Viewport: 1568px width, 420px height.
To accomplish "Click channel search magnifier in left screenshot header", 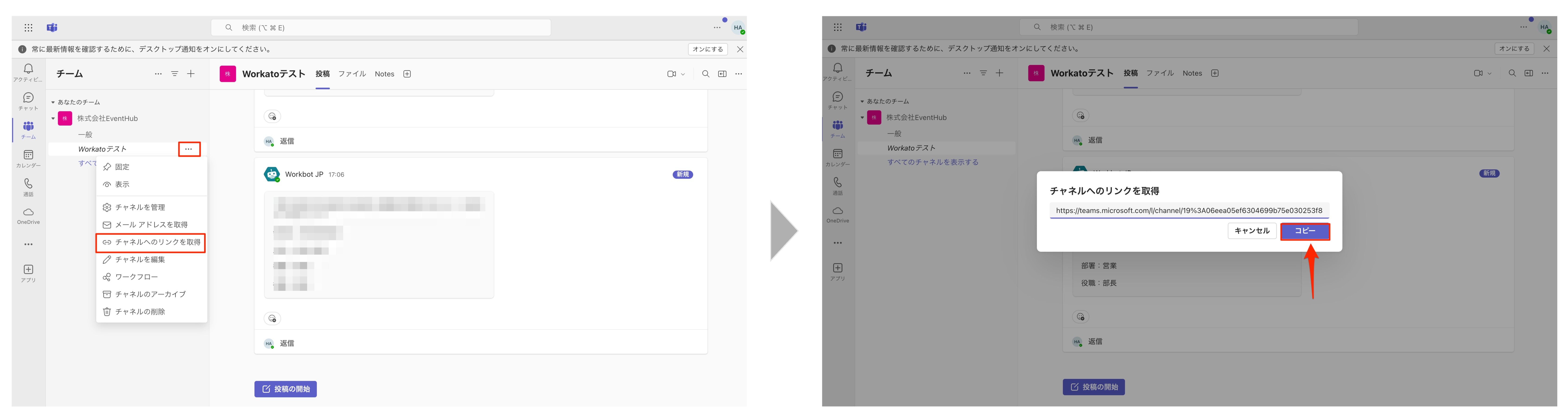I will tap(705, 74).
